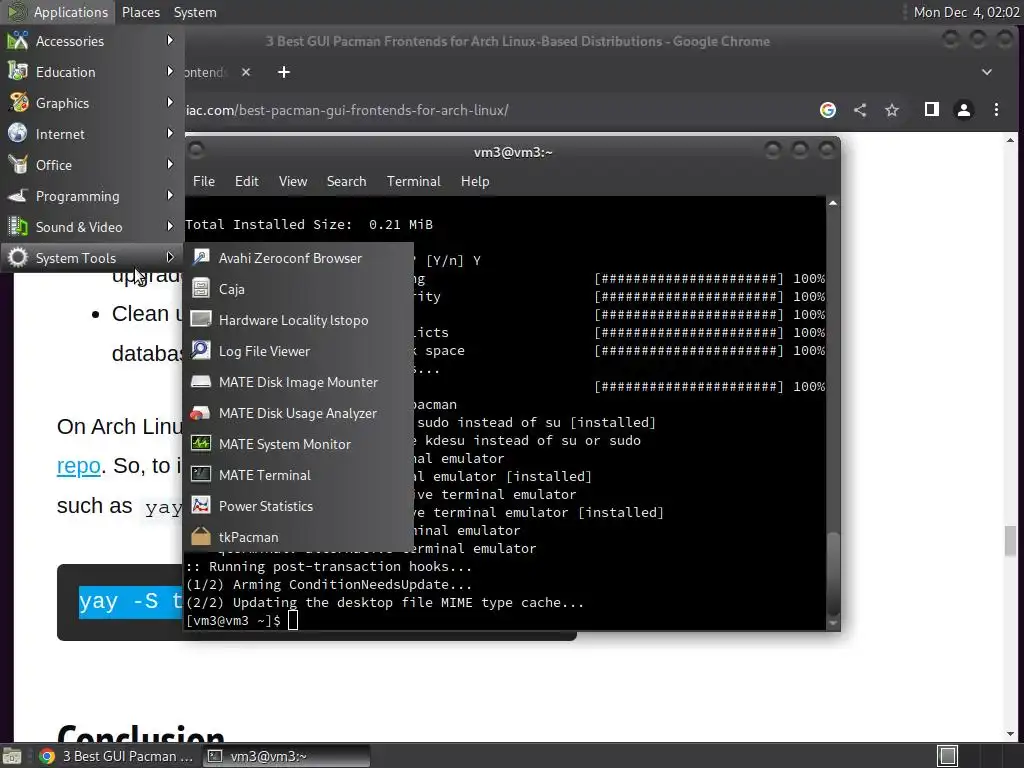
Task: Expand the Graphics submenu arrow
Action: [170, 103]
